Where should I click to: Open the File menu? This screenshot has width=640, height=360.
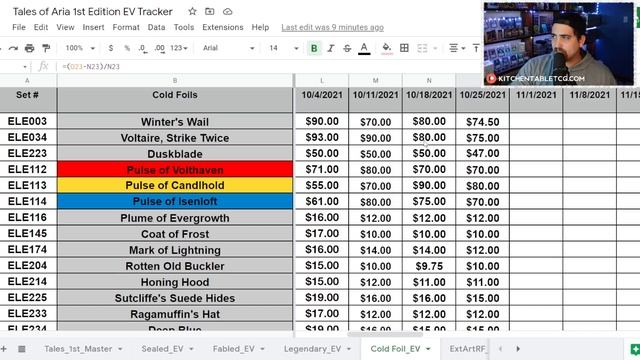19,27
